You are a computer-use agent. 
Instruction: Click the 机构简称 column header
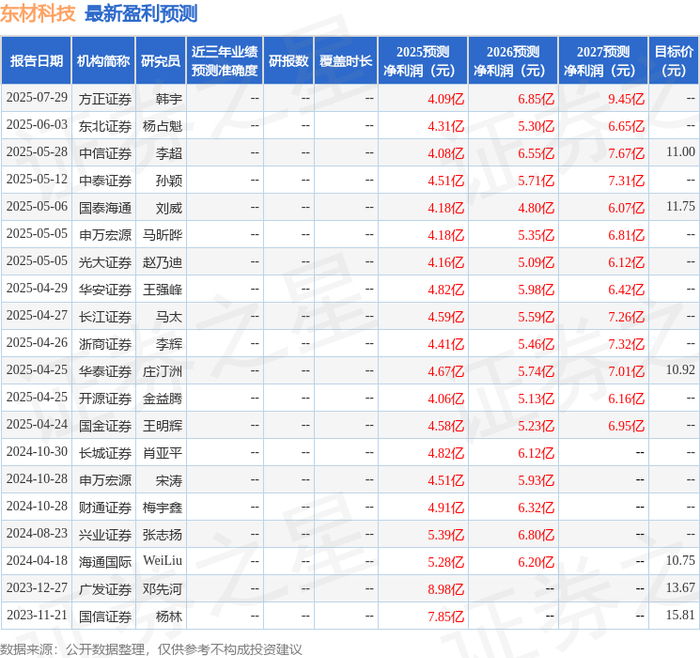104,61
